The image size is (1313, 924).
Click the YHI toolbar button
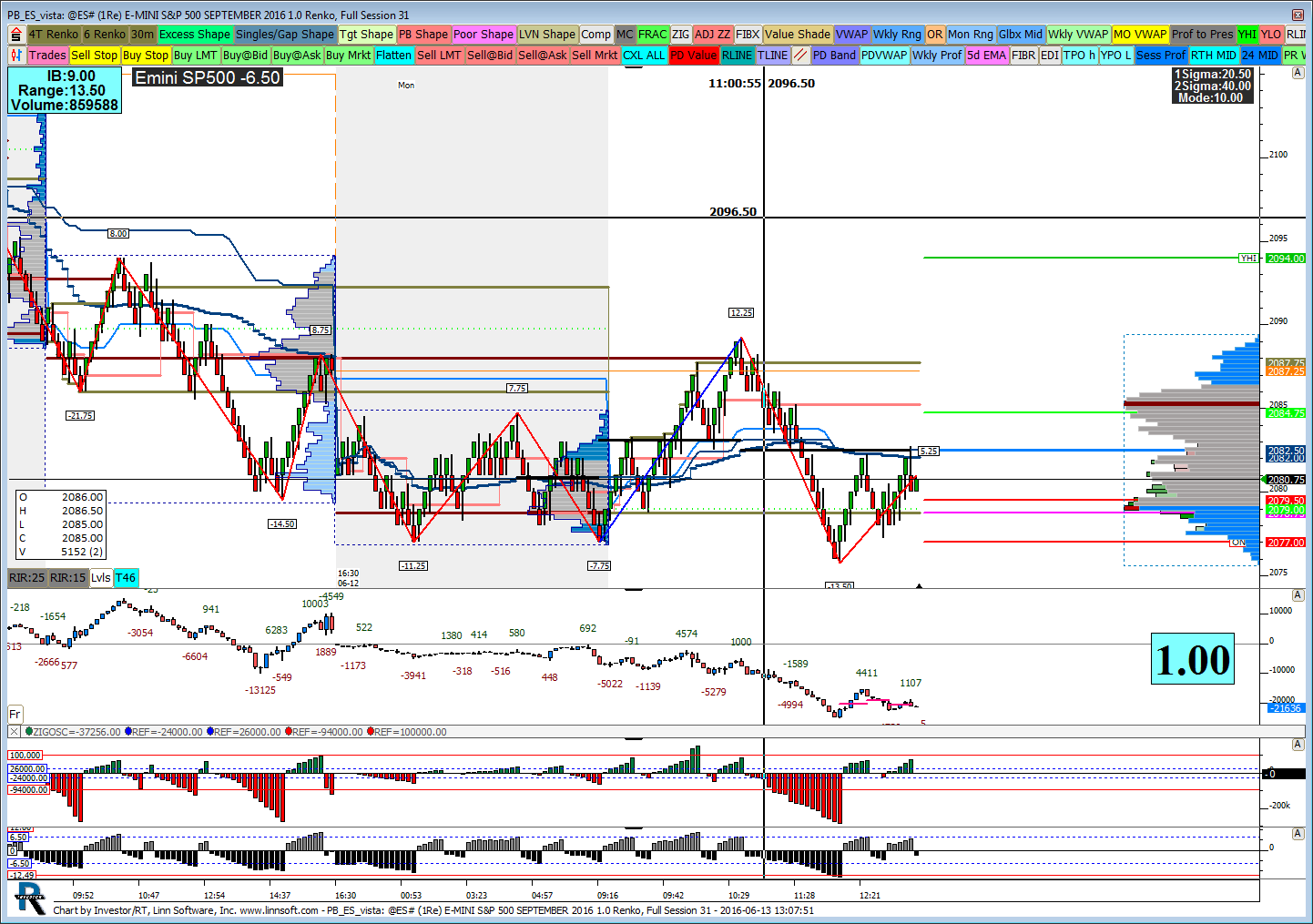click(x=1247, y=35)
